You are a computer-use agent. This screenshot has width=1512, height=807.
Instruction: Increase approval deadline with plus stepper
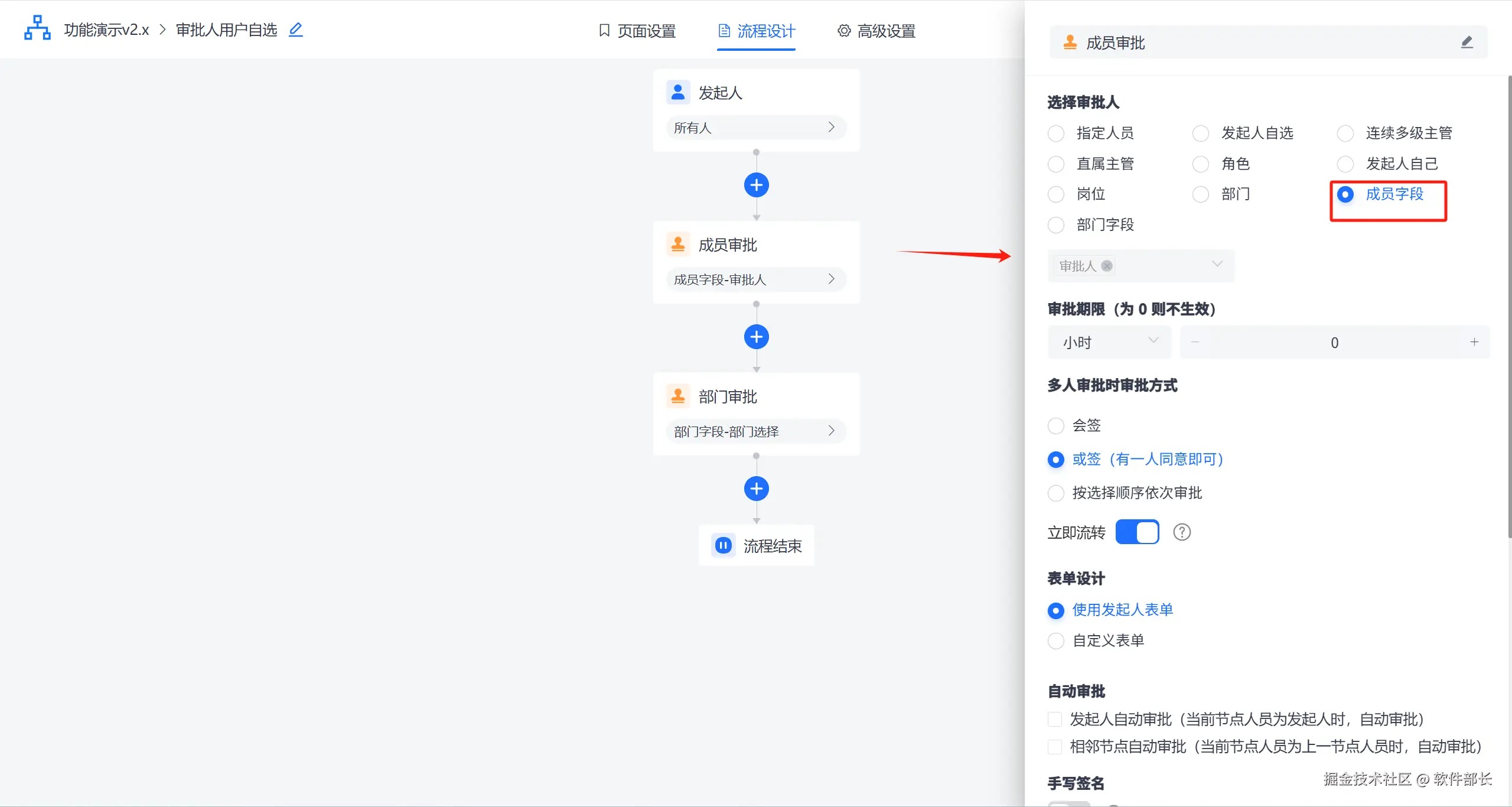(1474, 342)
